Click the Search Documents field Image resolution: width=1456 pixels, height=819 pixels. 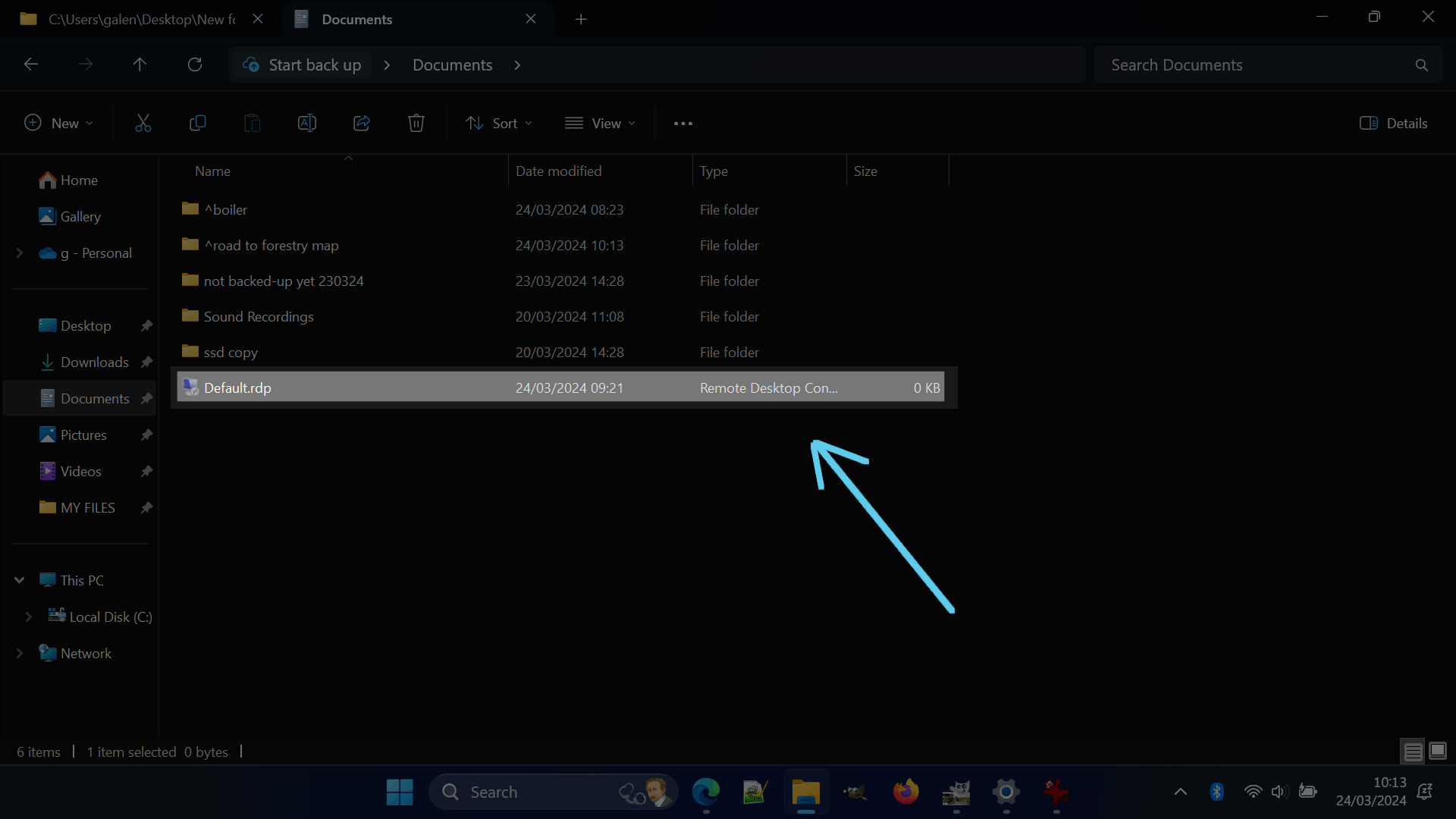pyautogui.click(x=1251, y=65)
